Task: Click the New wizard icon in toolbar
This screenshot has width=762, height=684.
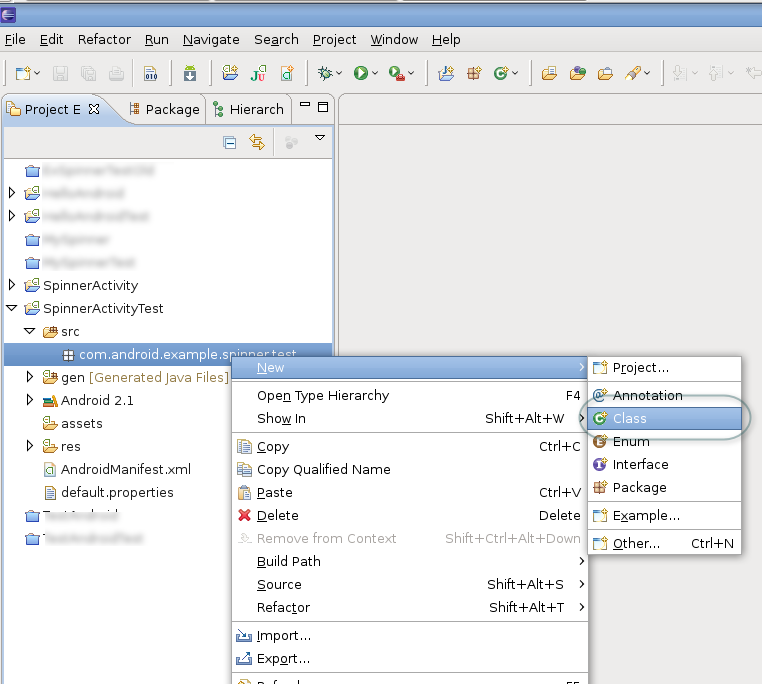Action: coord(22,73)
